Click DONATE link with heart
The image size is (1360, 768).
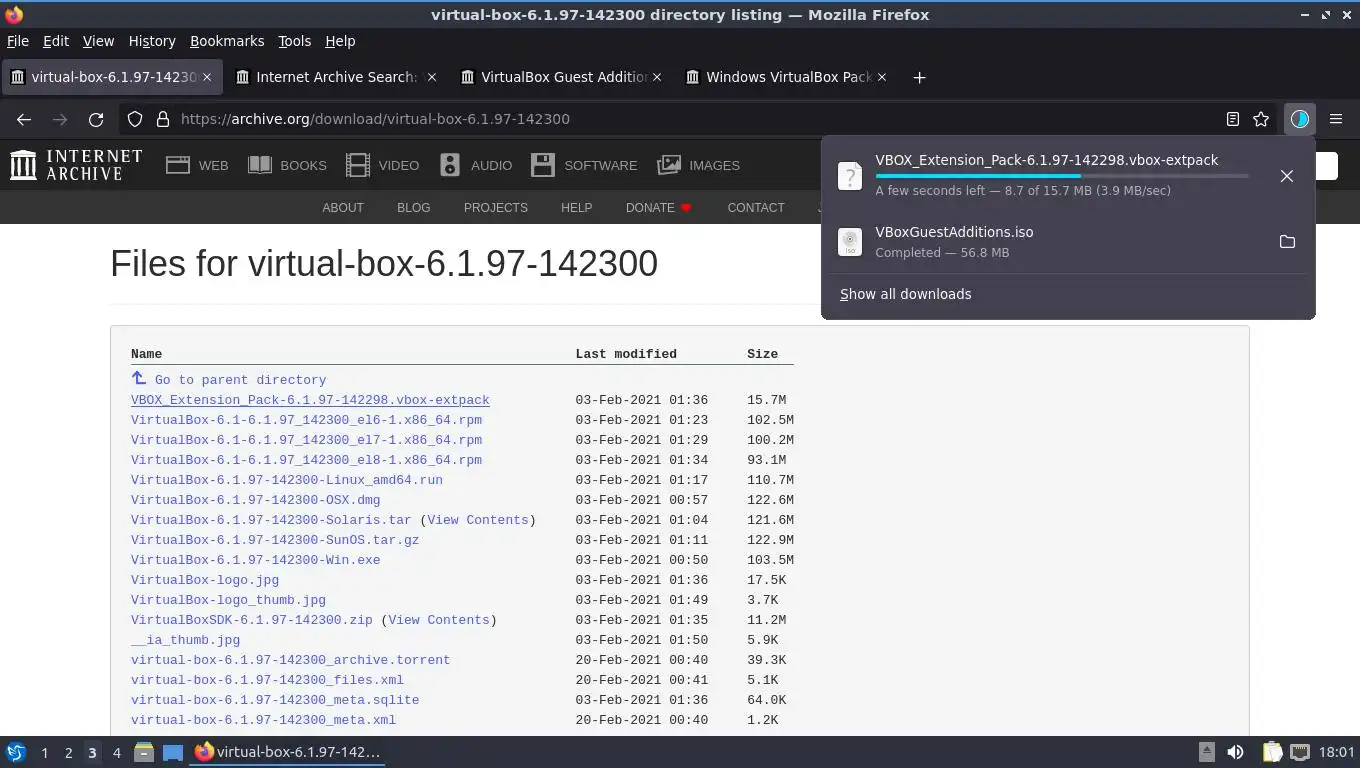tap(659, 208)
